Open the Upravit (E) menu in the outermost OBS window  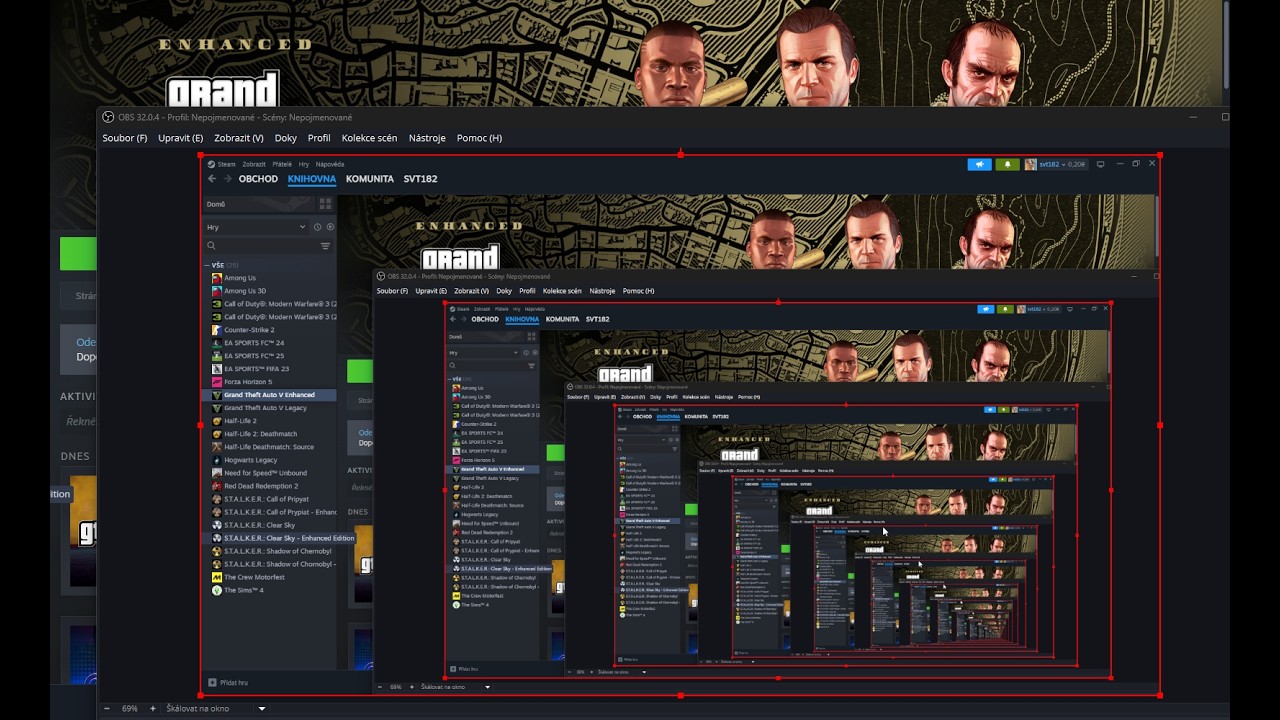point(180,138)
